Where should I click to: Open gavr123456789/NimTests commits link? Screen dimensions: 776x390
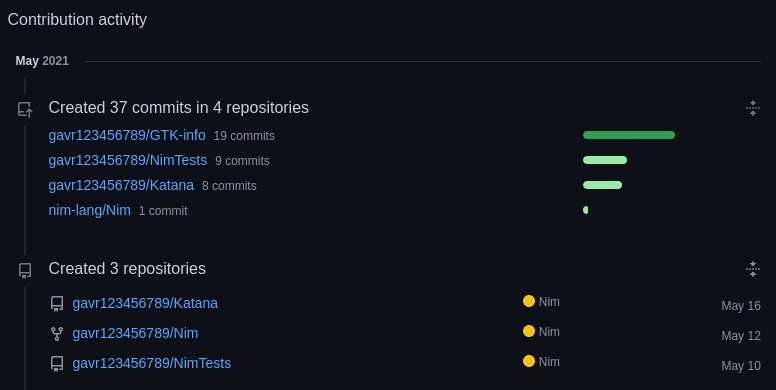click(128, 160)
